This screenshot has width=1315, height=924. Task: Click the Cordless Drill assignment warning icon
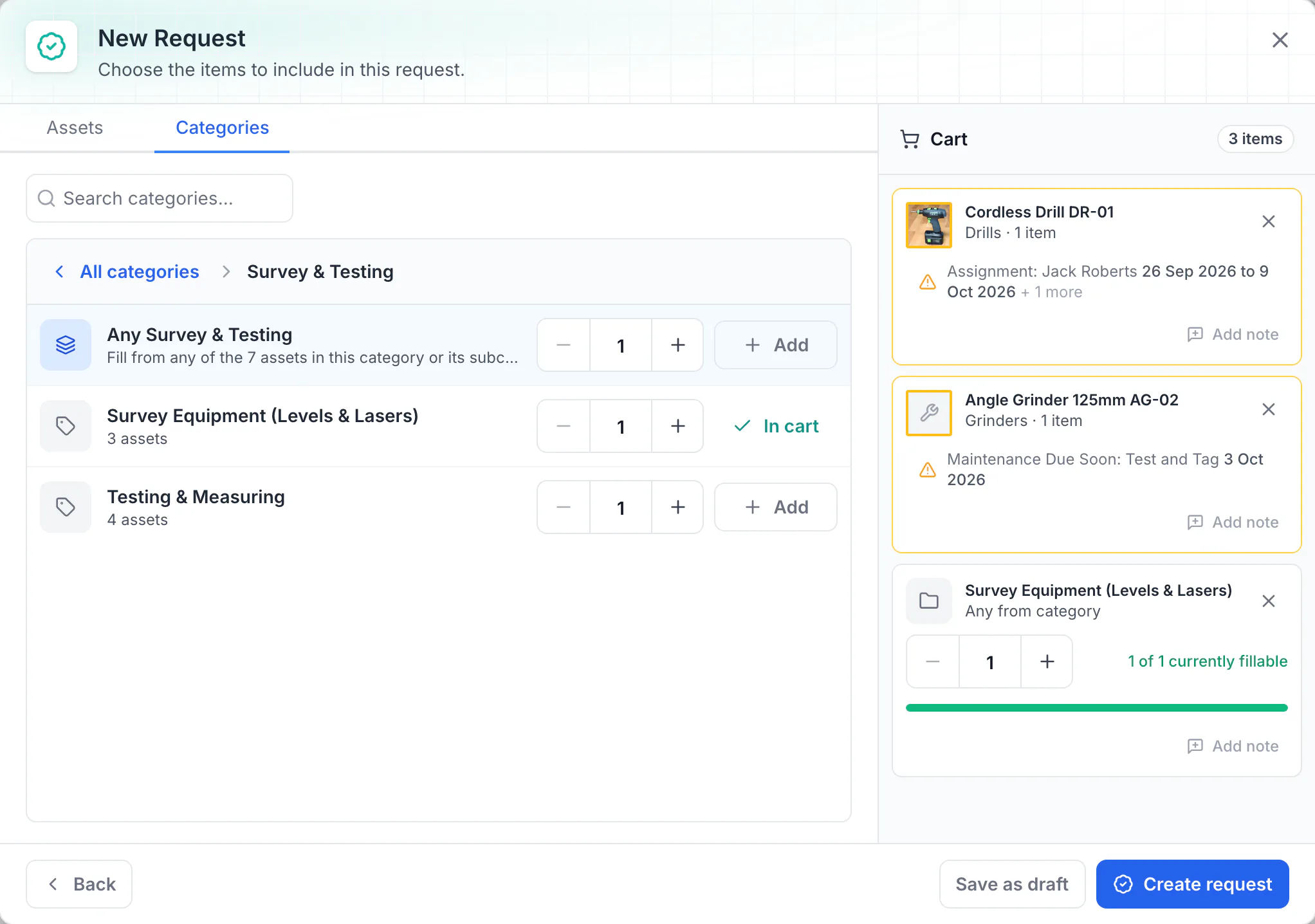click(928, 282)
